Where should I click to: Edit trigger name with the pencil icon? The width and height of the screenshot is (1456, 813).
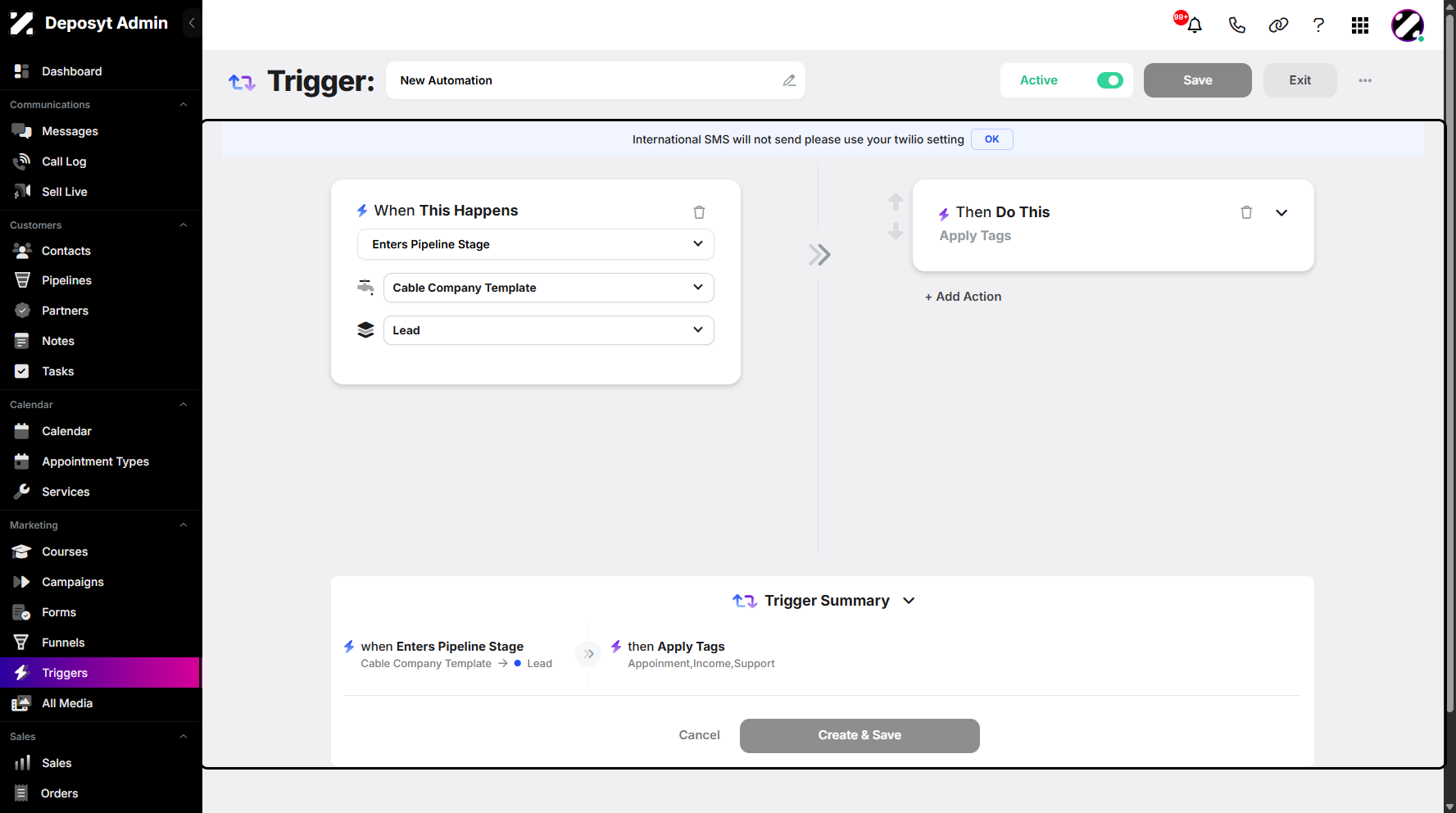click(x=789, y=80)
